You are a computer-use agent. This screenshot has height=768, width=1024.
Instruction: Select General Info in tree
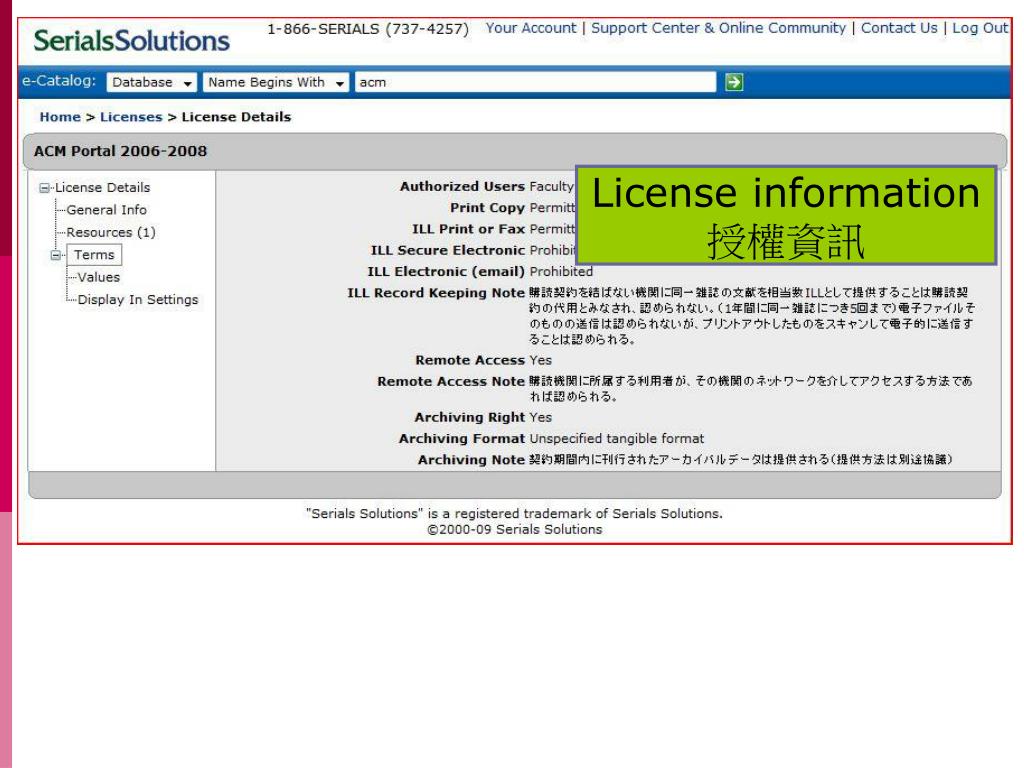coord(106,210)
